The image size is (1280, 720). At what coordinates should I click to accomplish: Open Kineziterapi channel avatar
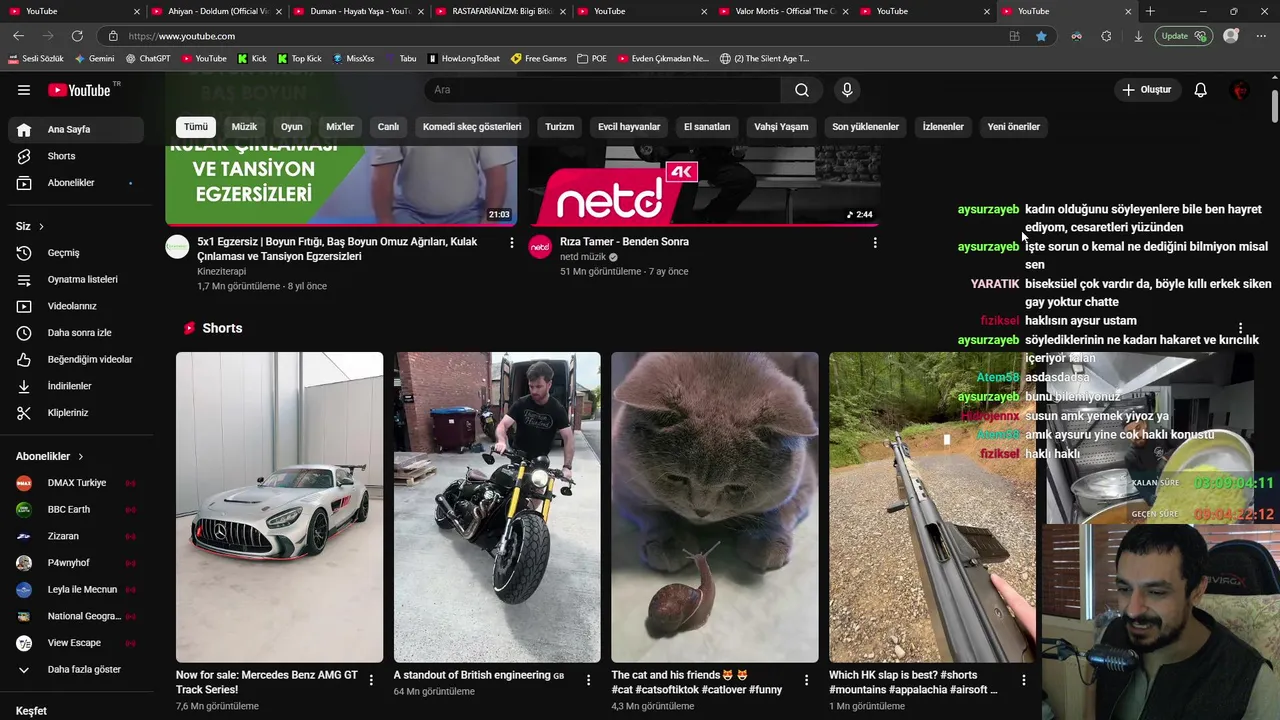[x=177, y=247]
